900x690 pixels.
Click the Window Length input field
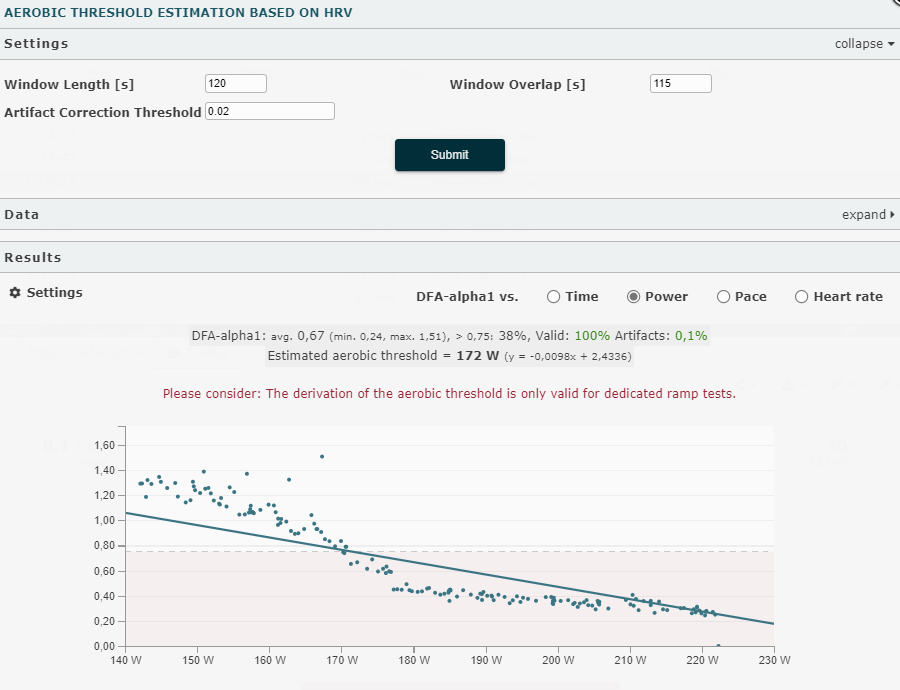[235, 83]
